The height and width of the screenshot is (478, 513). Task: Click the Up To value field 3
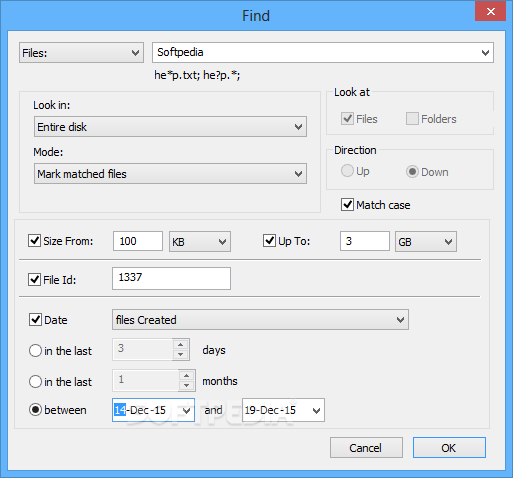(365, 241)
